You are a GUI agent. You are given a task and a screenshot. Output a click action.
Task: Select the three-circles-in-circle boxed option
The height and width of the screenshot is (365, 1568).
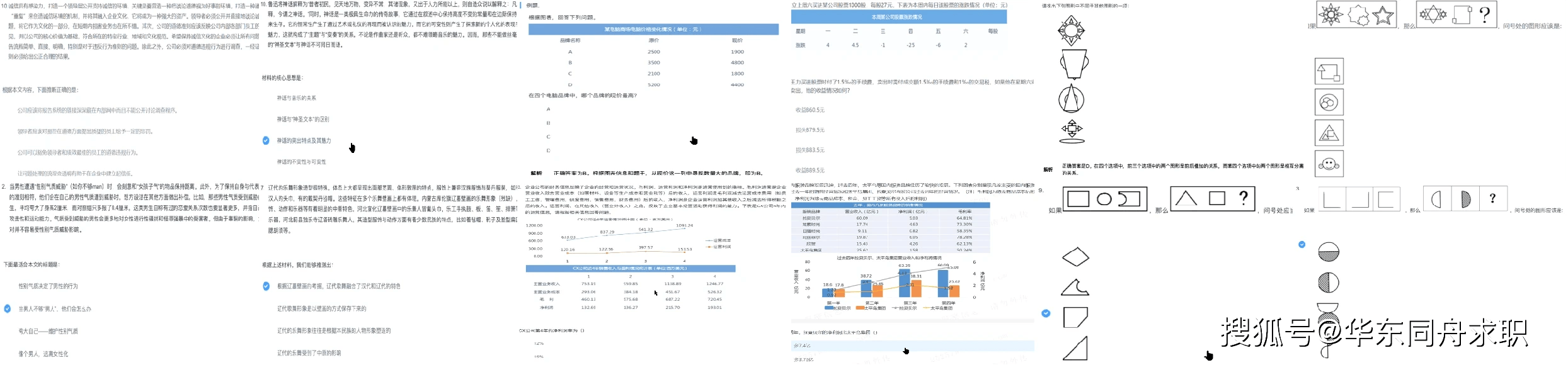tap(1329, 102)
